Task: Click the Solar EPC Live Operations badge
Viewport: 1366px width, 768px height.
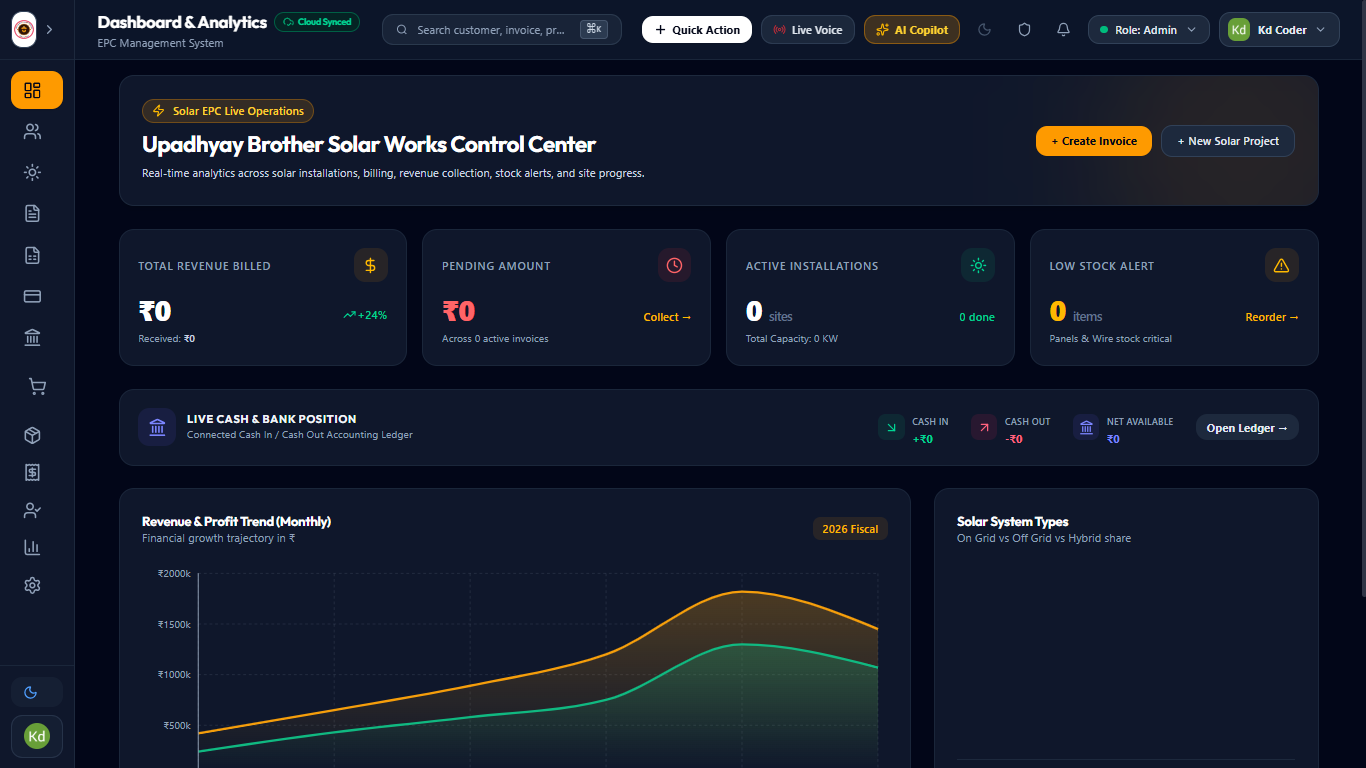Action: [228, 111]
